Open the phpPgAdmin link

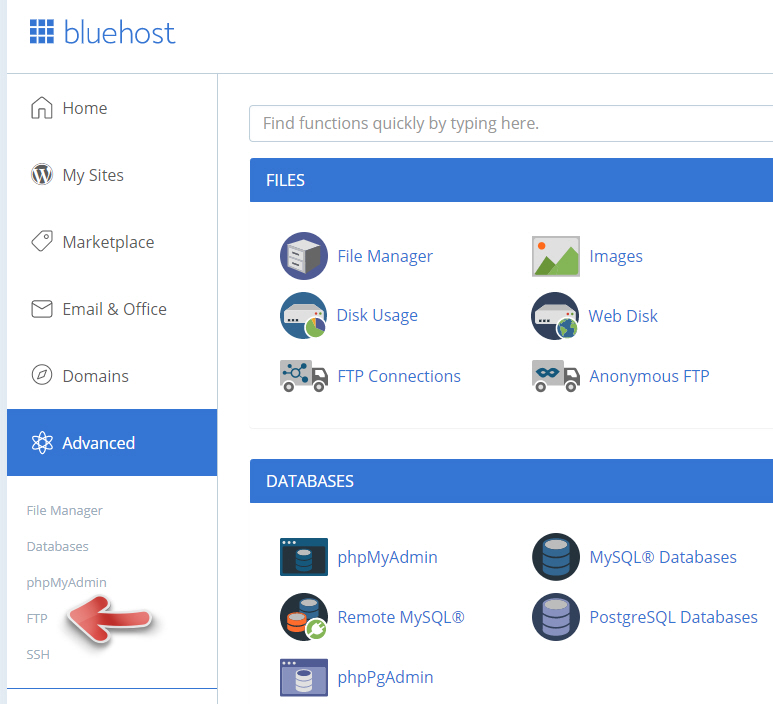(x=385, y=677)
